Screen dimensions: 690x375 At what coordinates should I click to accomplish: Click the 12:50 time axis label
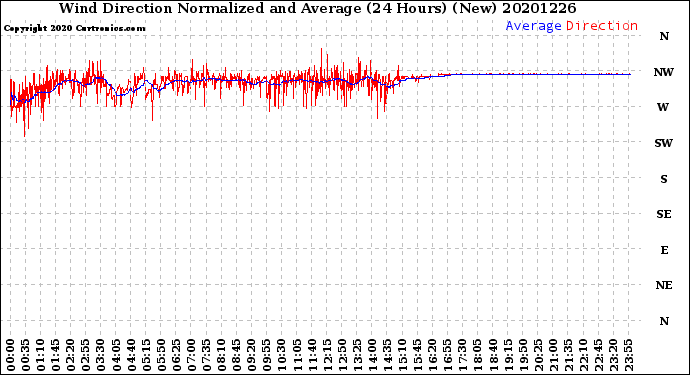pyautogui.click(x=342, y=355)
